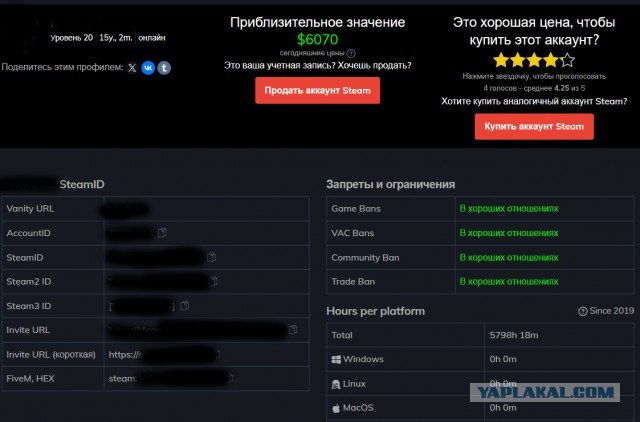Share profile on Tumblr
Viewport: 640px width, 422px height.
164,68
